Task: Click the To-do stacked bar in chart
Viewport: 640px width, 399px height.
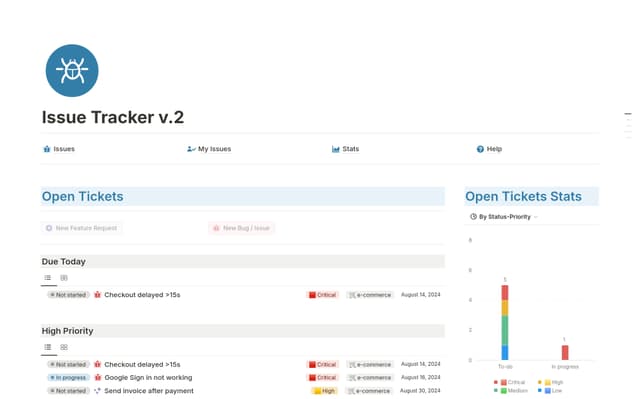Action: click(505, 322)
